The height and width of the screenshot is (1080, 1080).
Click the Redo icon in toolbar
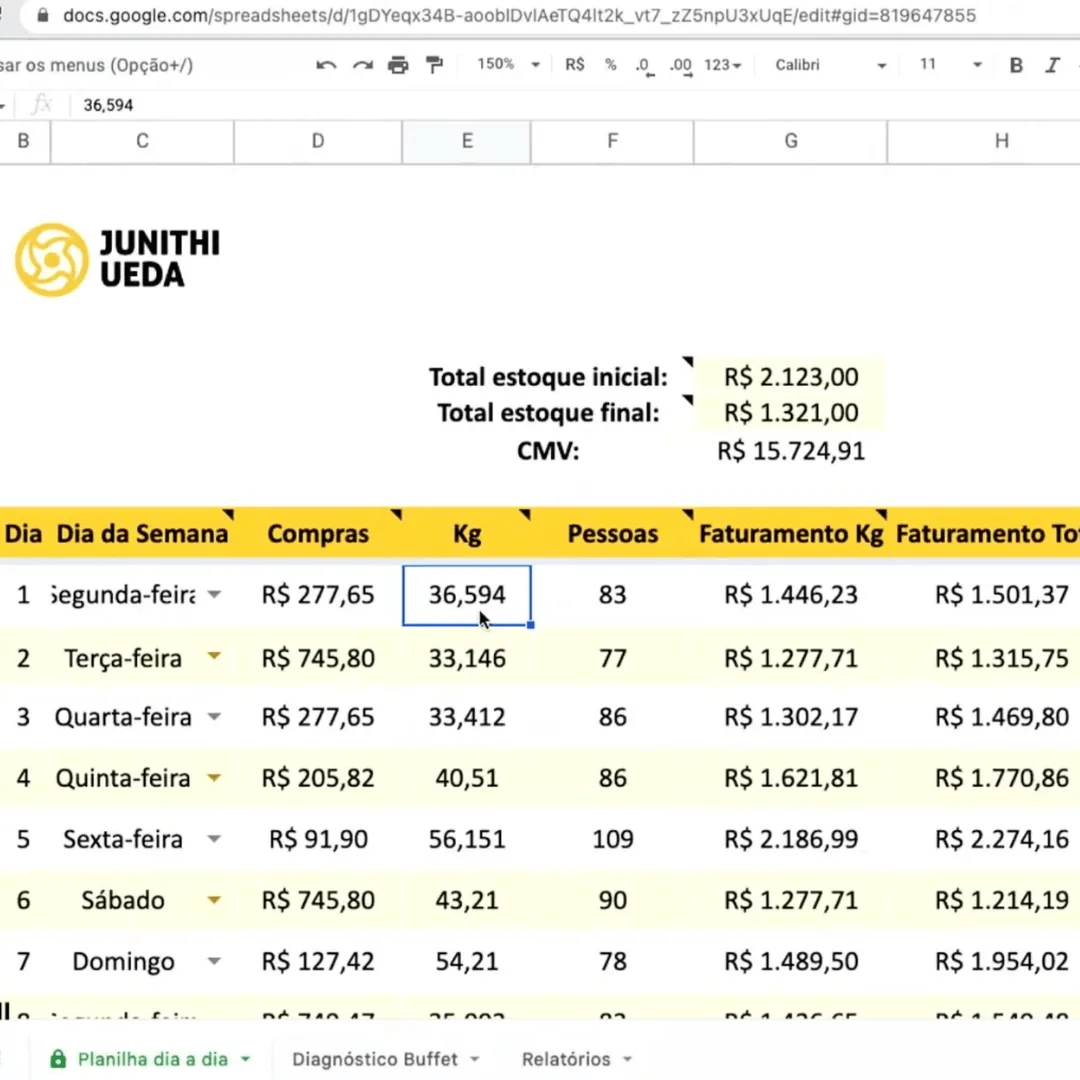pos(362,65)
